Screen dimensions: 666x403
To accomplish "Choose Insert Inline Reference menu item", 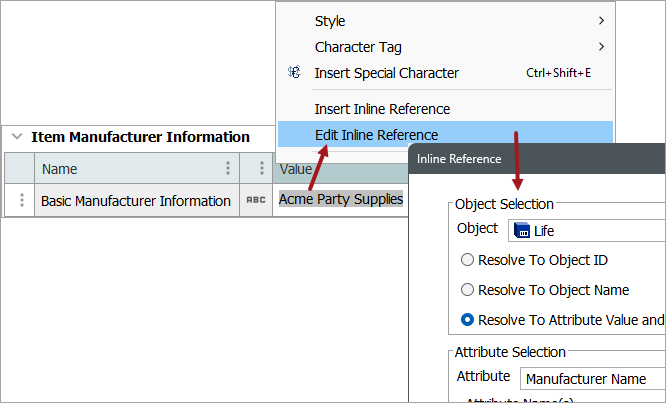I will [382, 109].
